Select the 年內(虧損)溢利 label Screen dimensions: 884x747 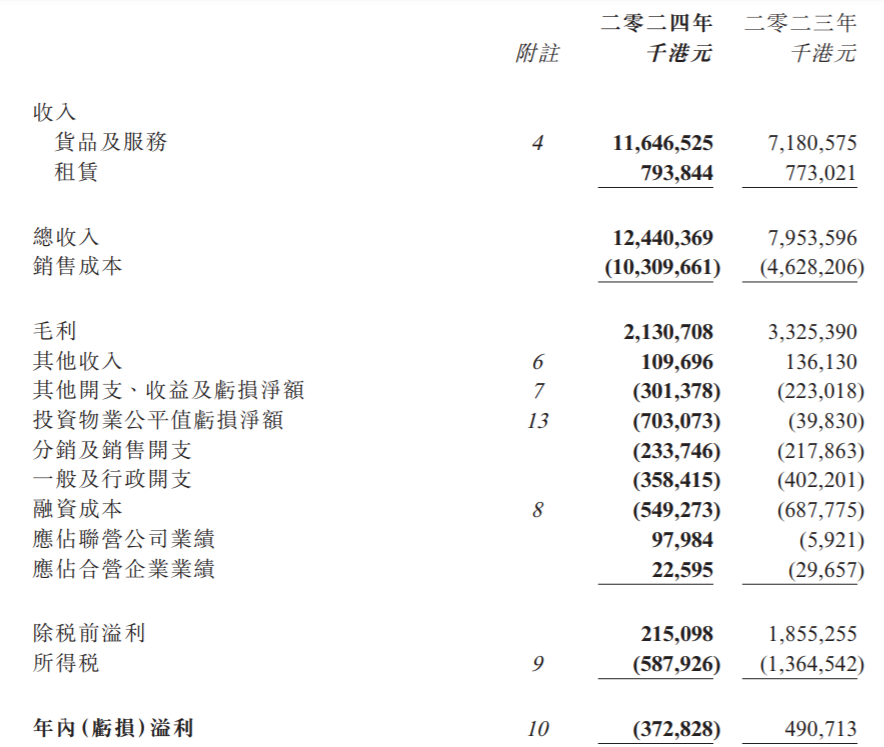tap(113, 728)
